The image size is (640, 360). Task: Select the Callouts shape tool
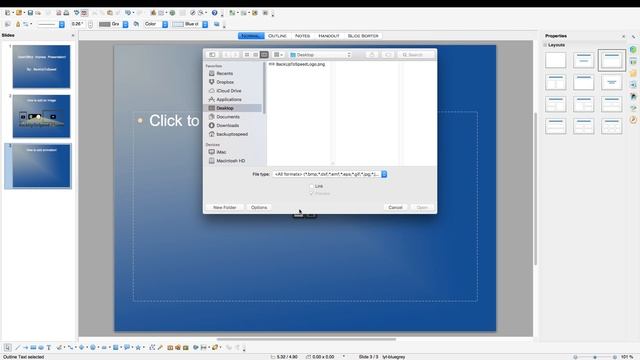pos(127,347)
